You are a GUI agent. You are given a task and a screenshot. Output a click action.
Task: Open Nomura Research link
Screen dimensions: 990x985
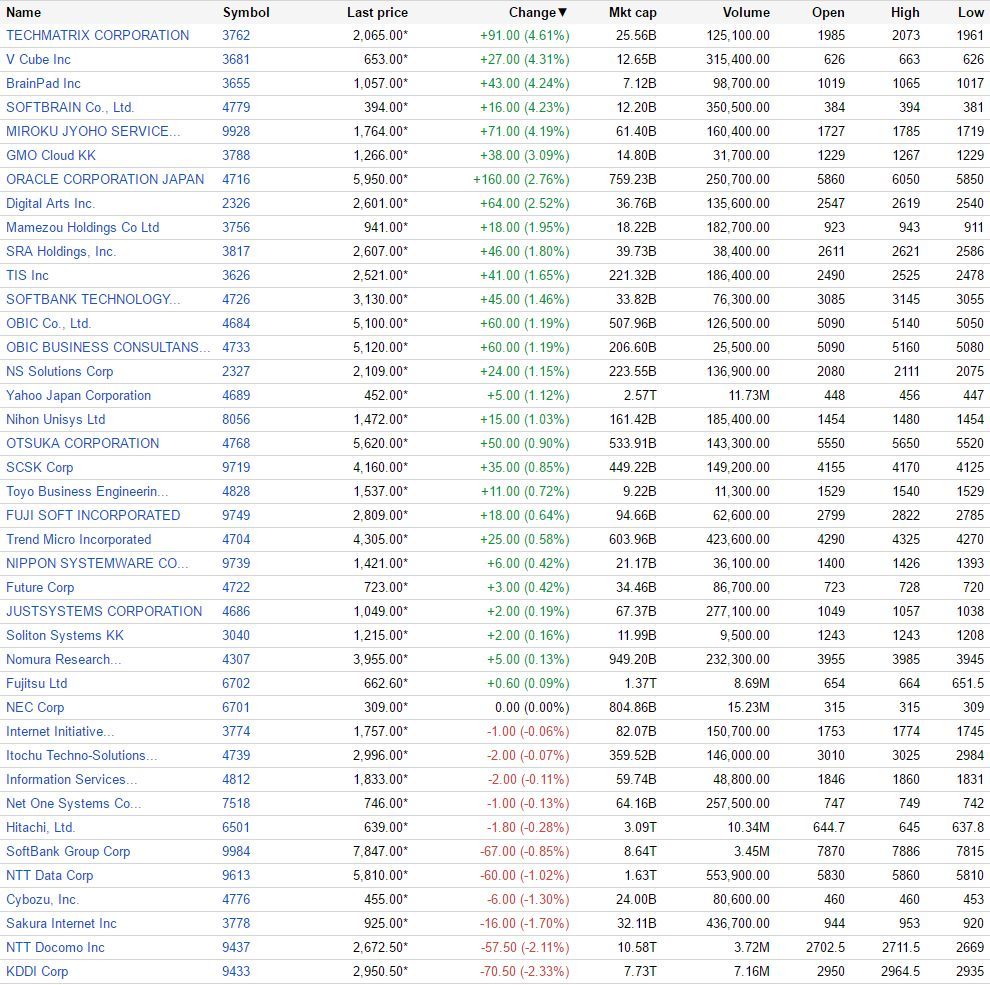(x=63, y=659)
